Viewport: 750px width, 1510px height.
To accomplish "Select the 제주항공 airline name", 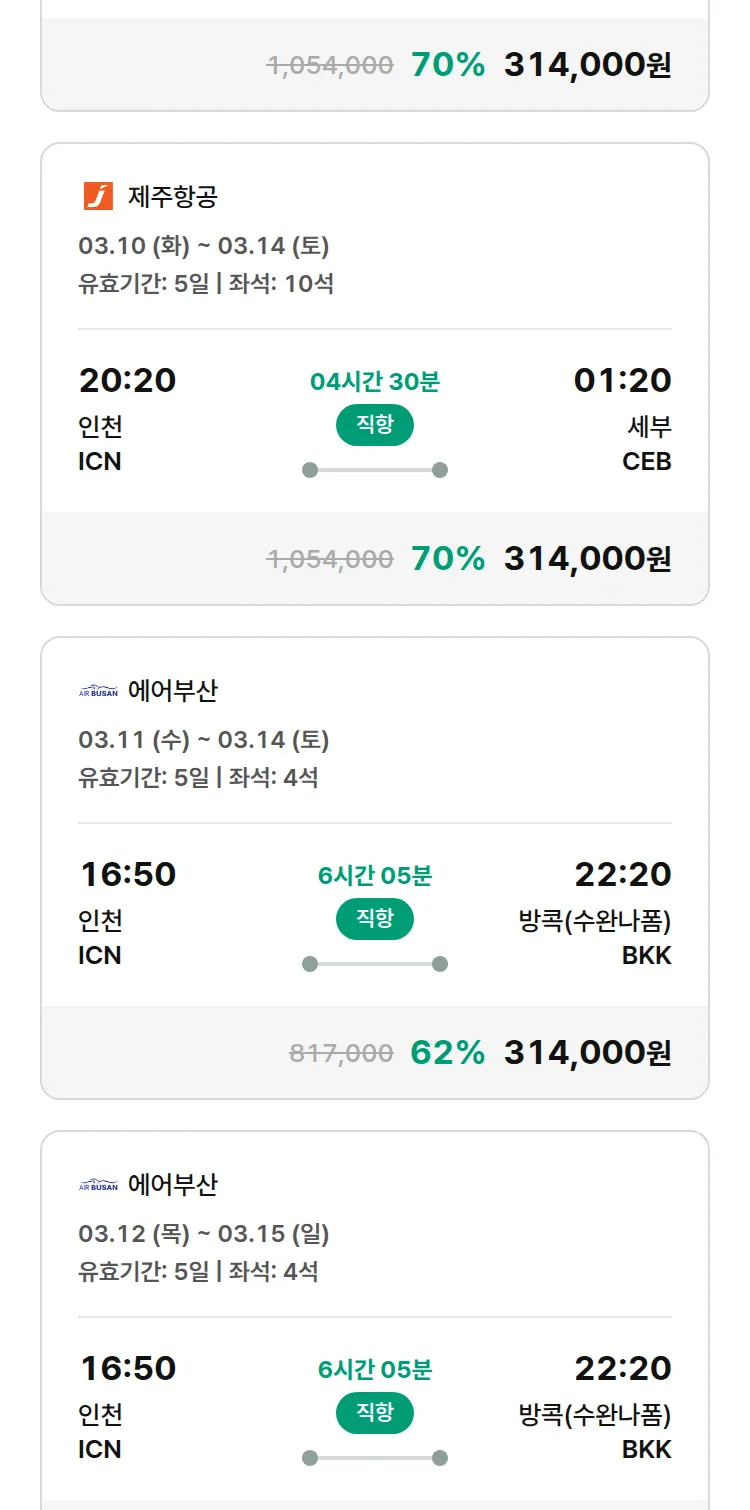I will [x=172, y=196].
